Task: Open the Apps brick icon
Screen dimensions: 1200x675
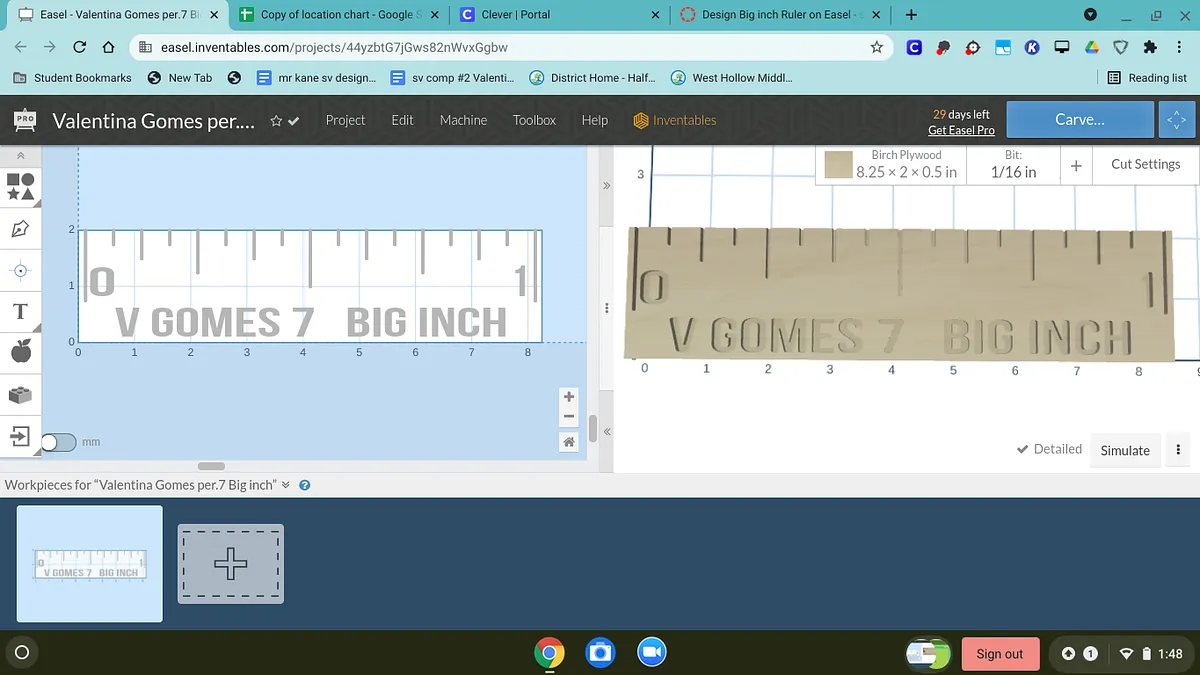Action: pyautogui.click(x=21, y=395)
